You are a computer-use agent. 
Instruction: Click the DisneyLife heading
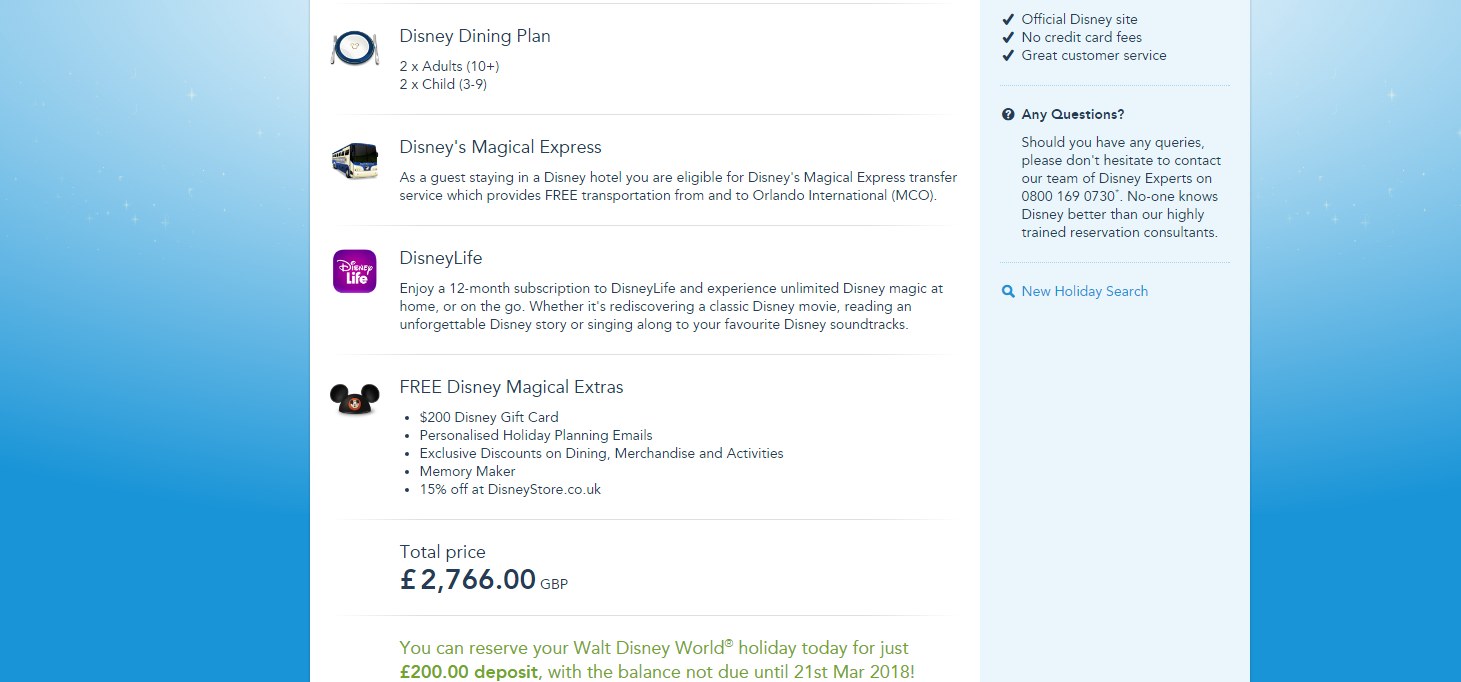point(441,258)
